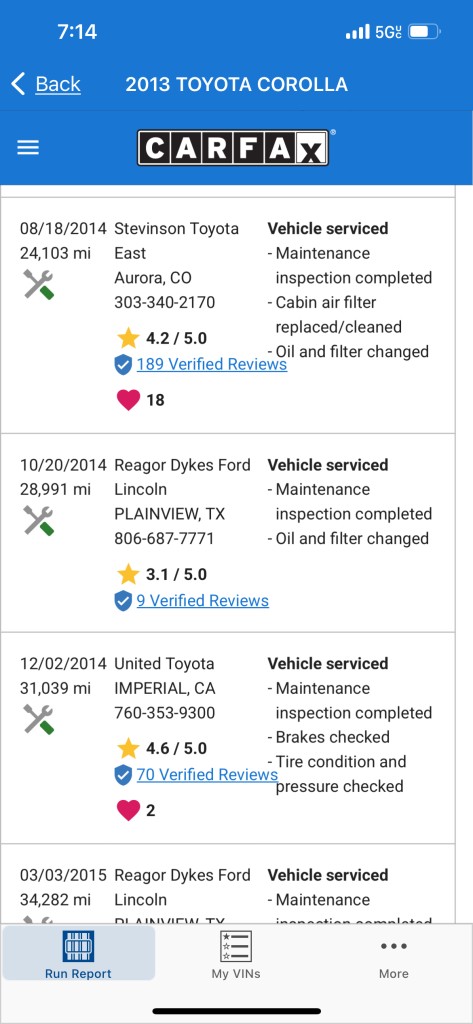Tap the CARFAX logo
This screenshot has width=473, height=1024.
pos(233,148)
